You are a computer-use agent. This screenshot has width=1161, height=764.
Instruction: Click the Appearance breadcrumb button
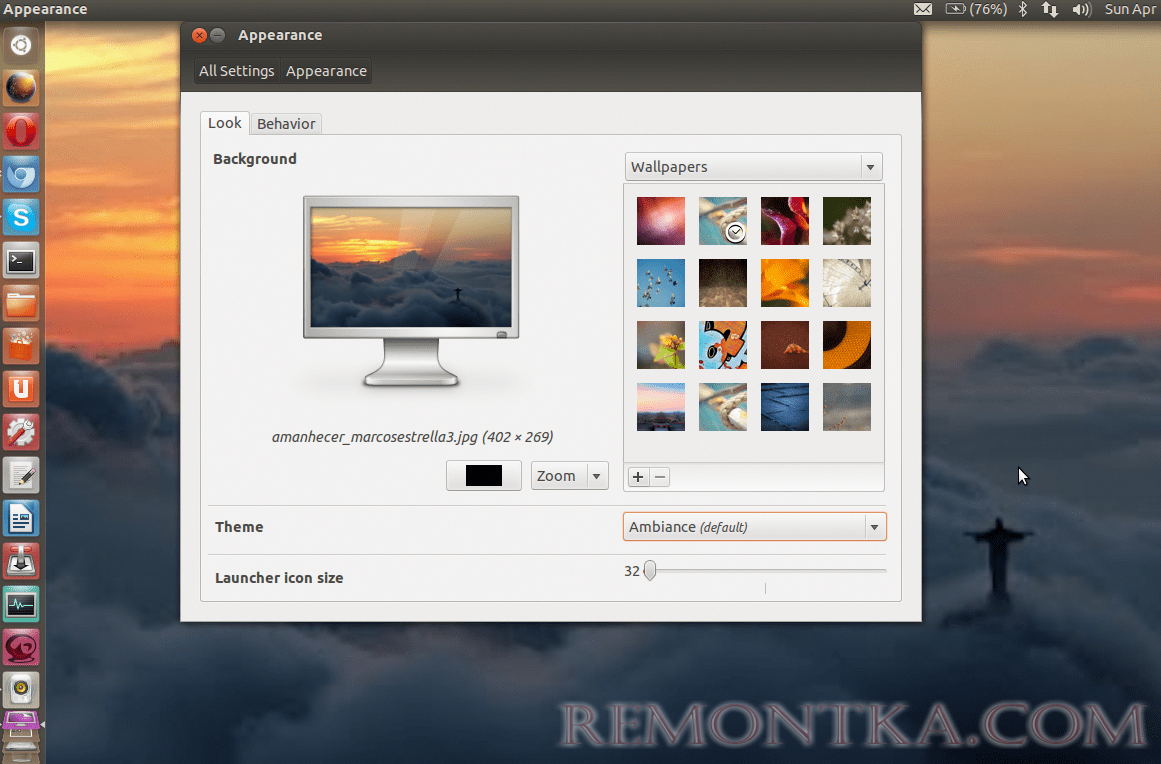click(327, 71)
